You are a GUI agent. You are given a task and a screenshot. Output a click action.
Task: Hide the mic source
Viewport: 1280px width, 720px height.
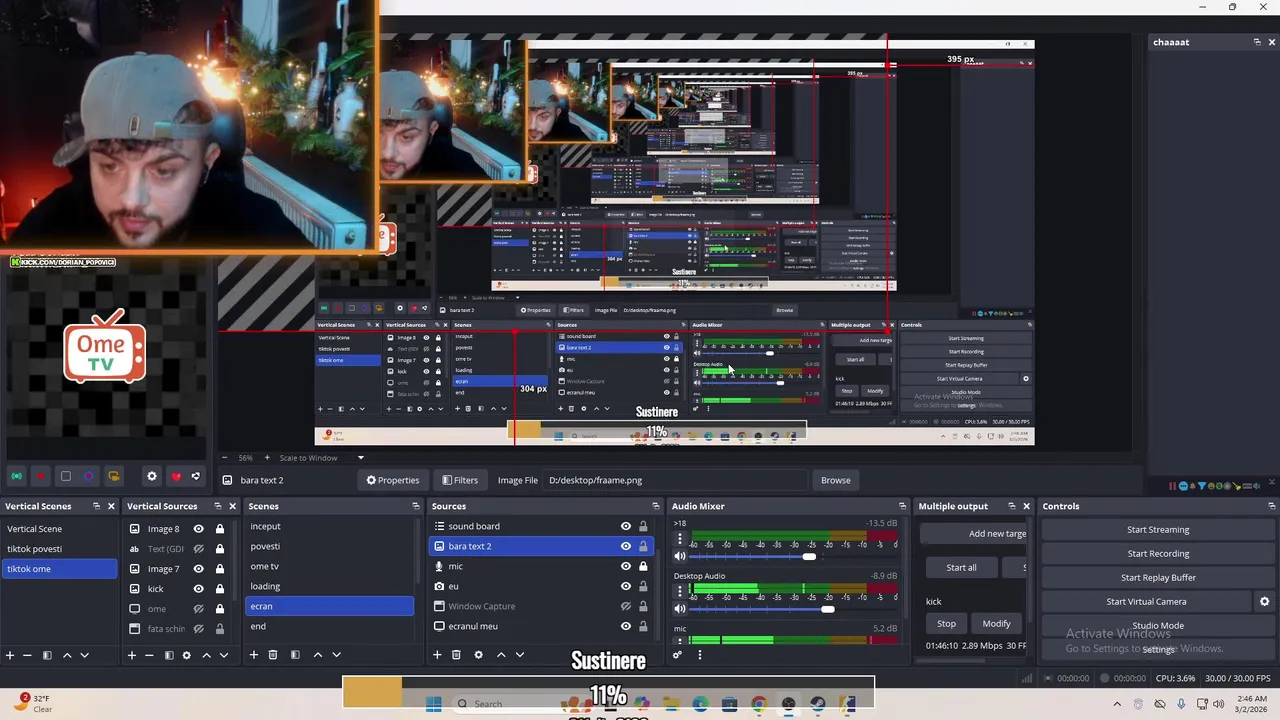pos(626,566)
